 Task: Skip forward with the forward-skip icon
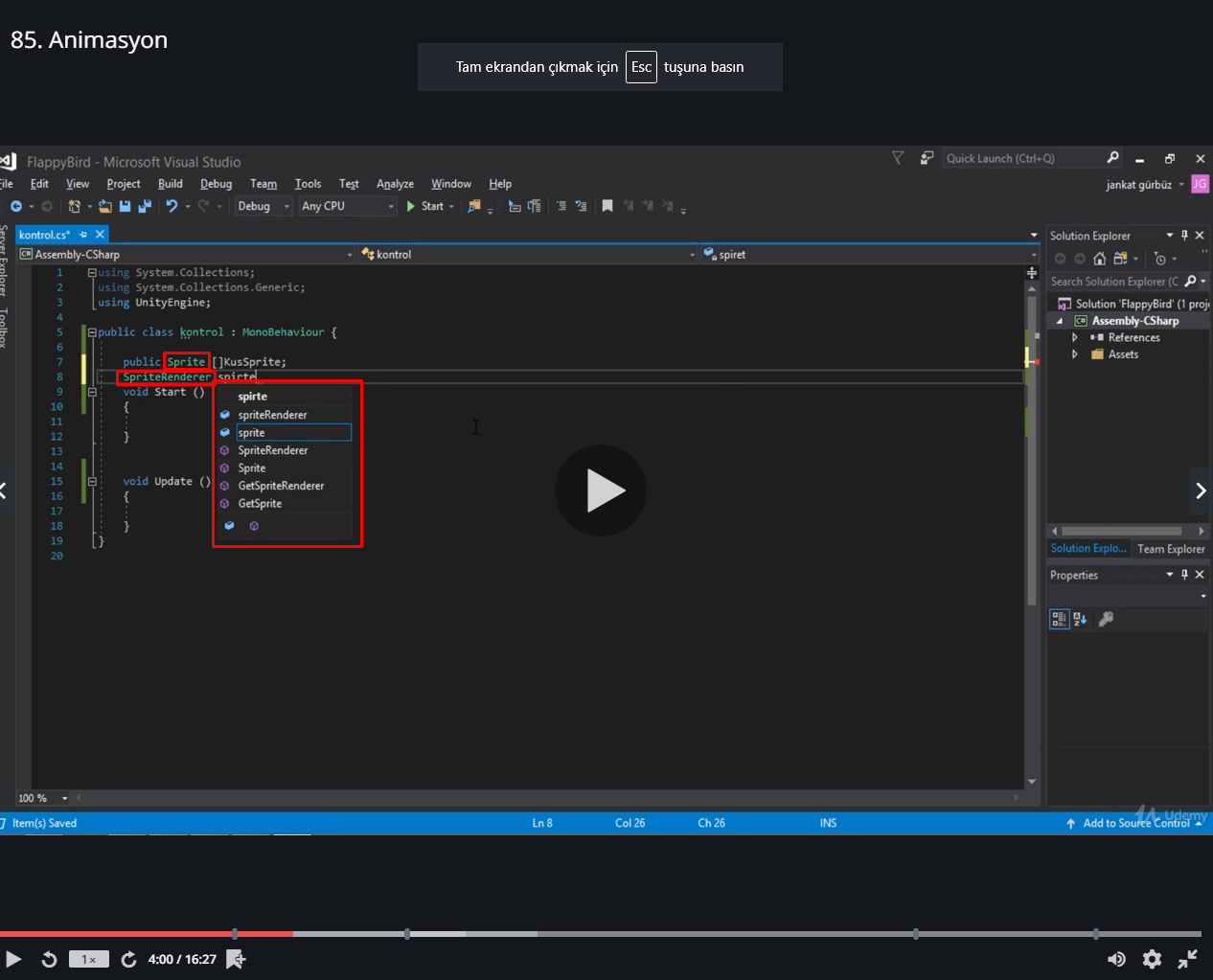coord(128,959)
